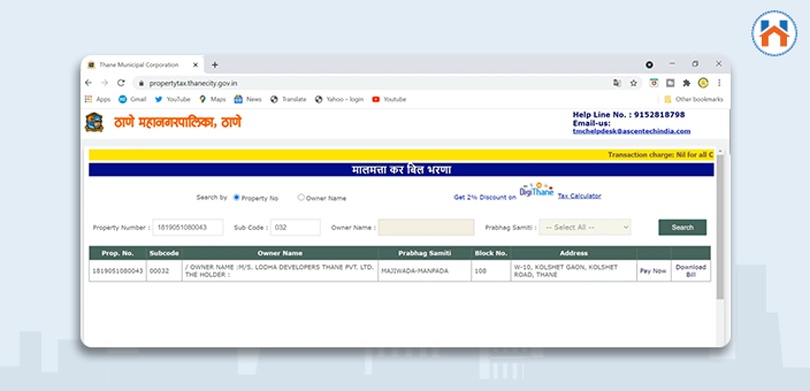Click the helpdesk email link

[631, 131]
